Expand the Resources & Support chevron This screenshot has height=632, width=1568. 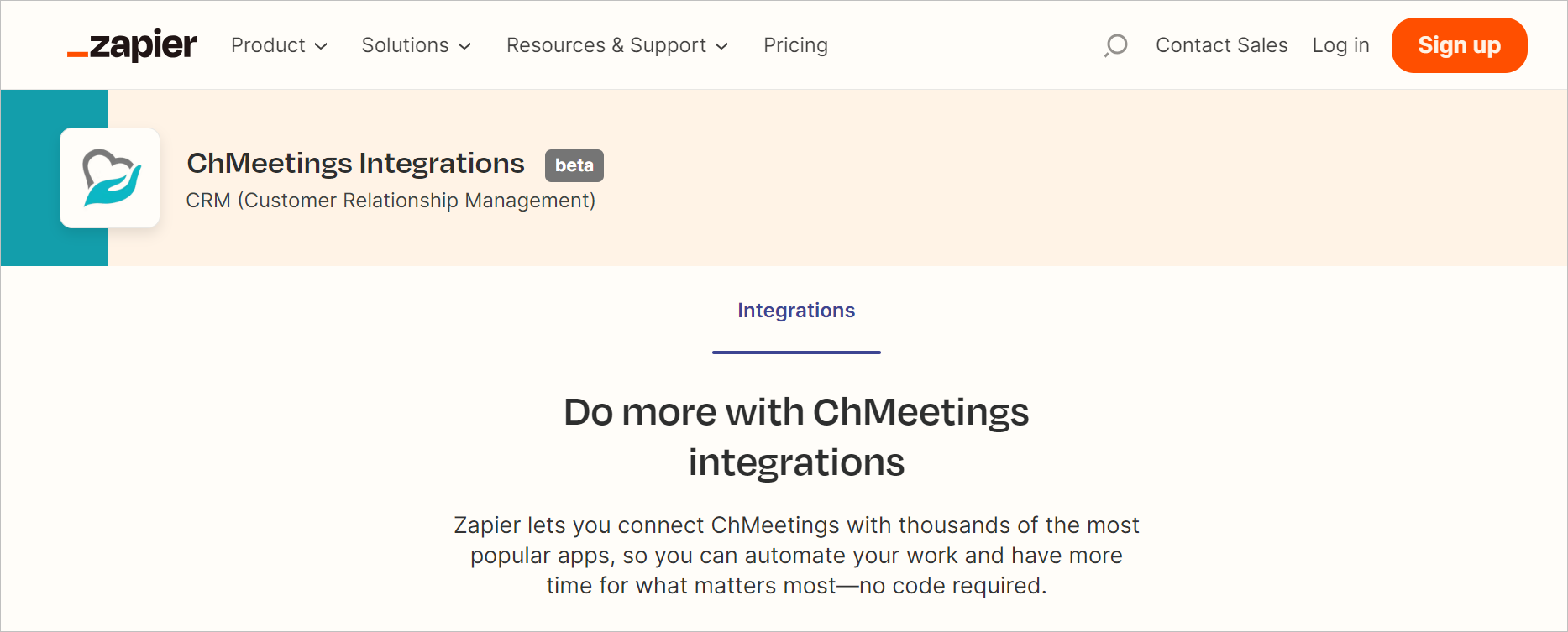pos(721,46)
